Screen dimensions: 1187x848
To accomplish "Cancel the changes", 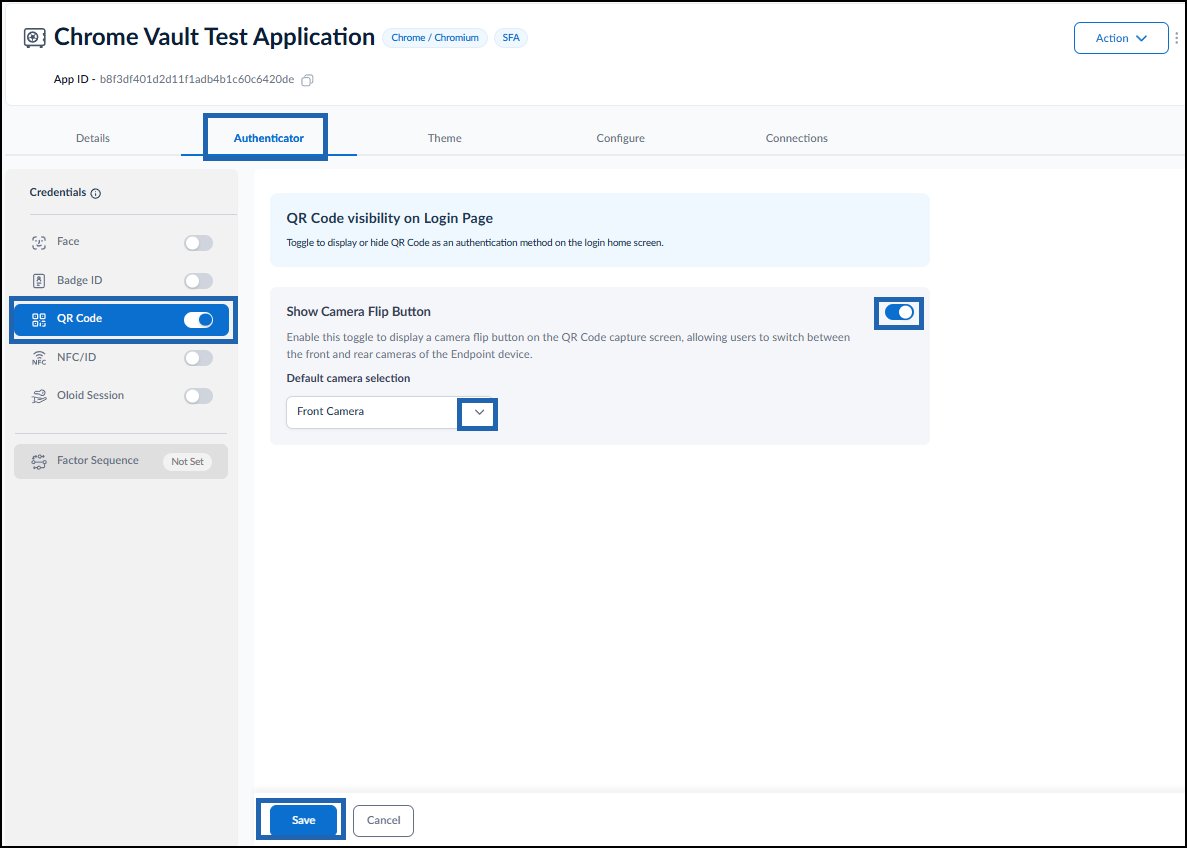I will pos(383,820).
